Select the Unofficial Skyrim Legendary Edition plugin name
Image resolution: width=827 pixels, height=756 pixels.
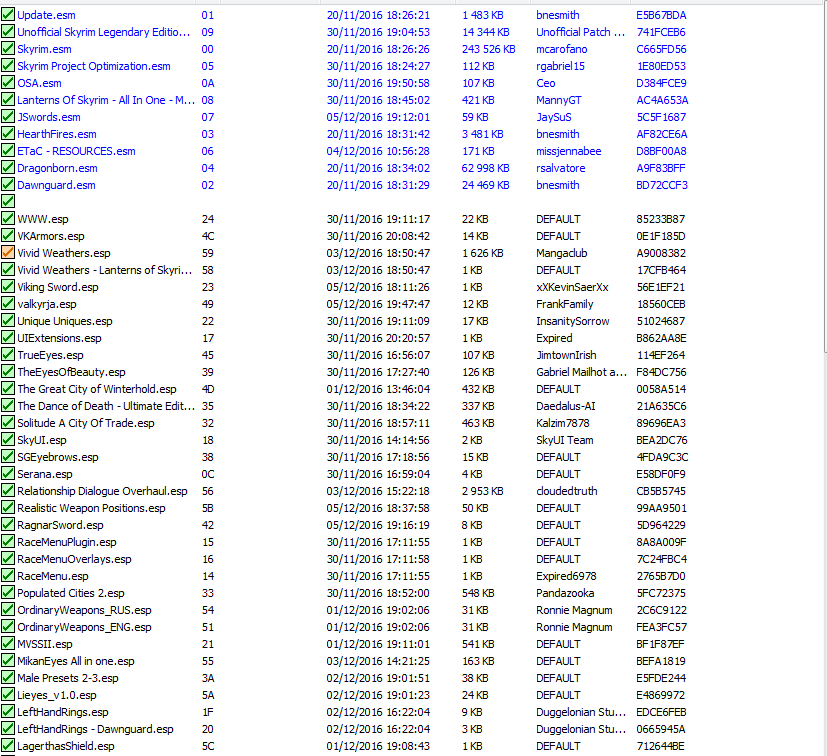coord(103,32)
